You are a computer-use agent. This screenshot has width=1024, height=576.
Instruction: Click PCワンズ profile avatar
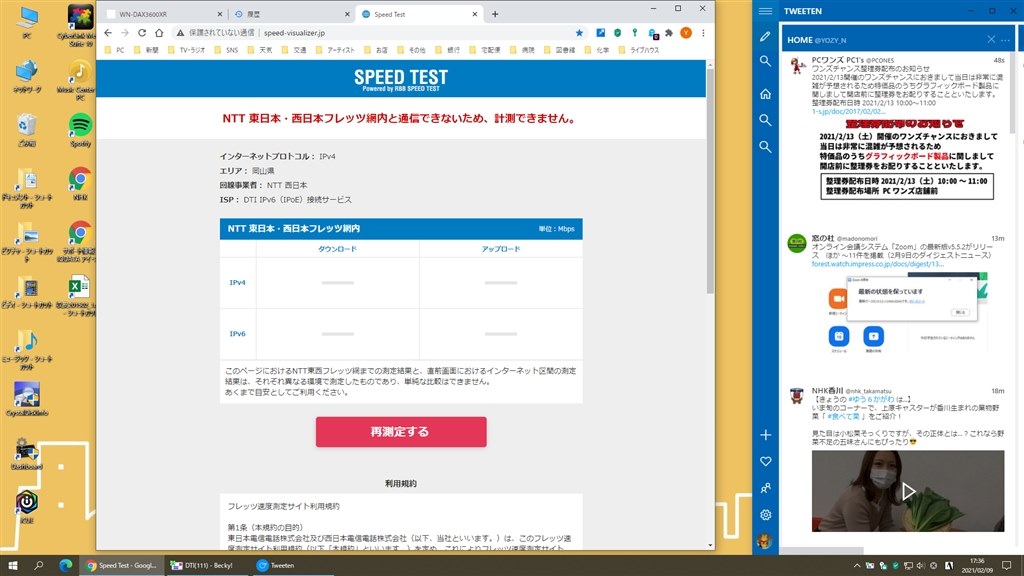[x=796, y=66]
